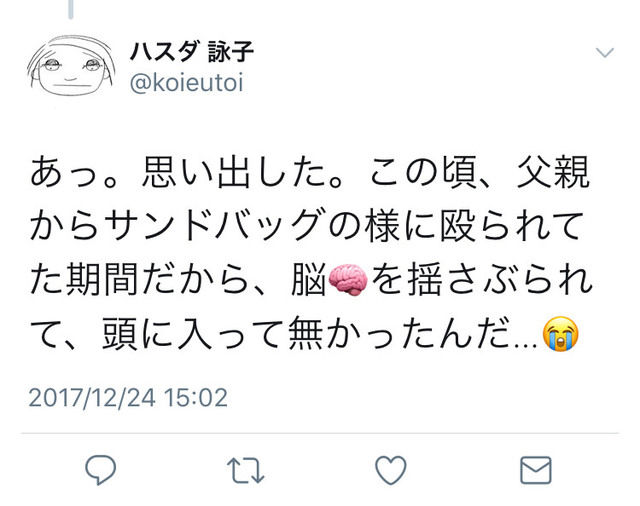This screenshot has width=640, height=506.
Task: Click the 15:02 time in timestamp
Action: click(196, 397)
